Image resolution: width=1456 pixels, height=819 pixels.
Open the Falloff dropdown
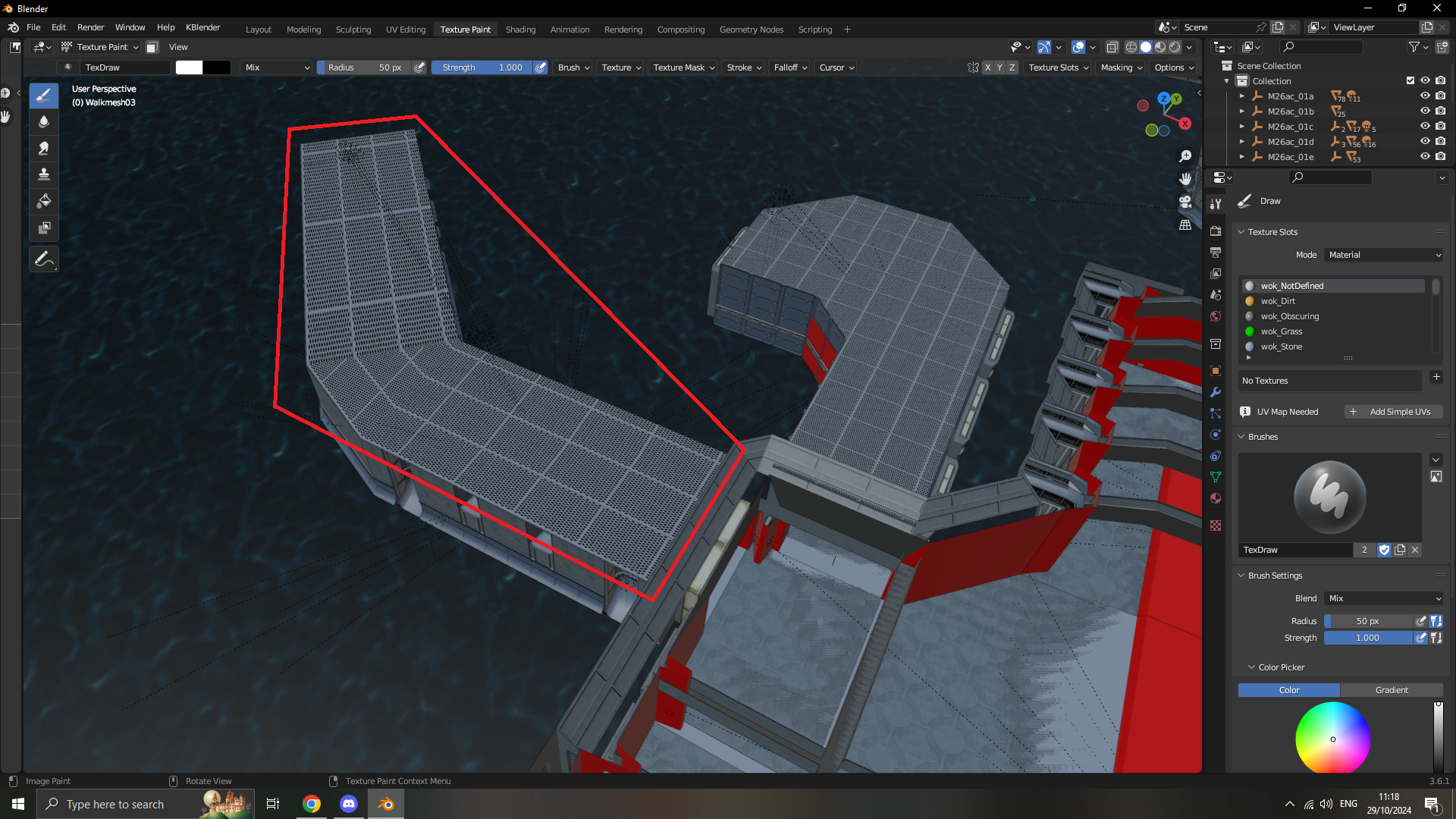click(790, 67)
